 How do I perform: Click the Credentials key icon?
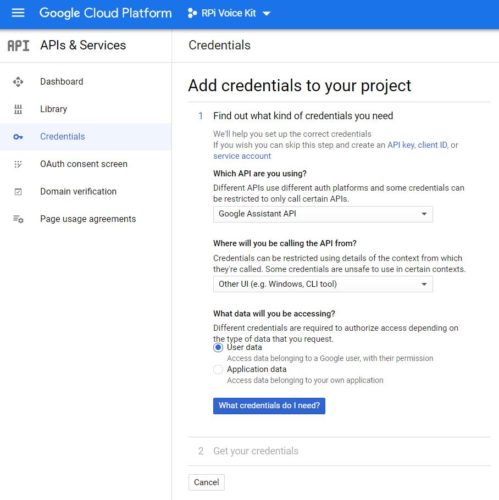[18, 137]
